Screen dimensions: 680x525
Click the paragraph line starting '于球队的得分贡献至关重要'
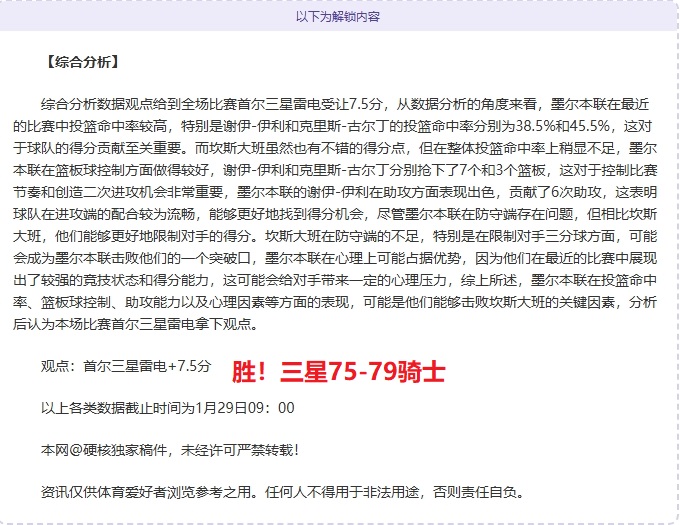[x=335, y=148]
